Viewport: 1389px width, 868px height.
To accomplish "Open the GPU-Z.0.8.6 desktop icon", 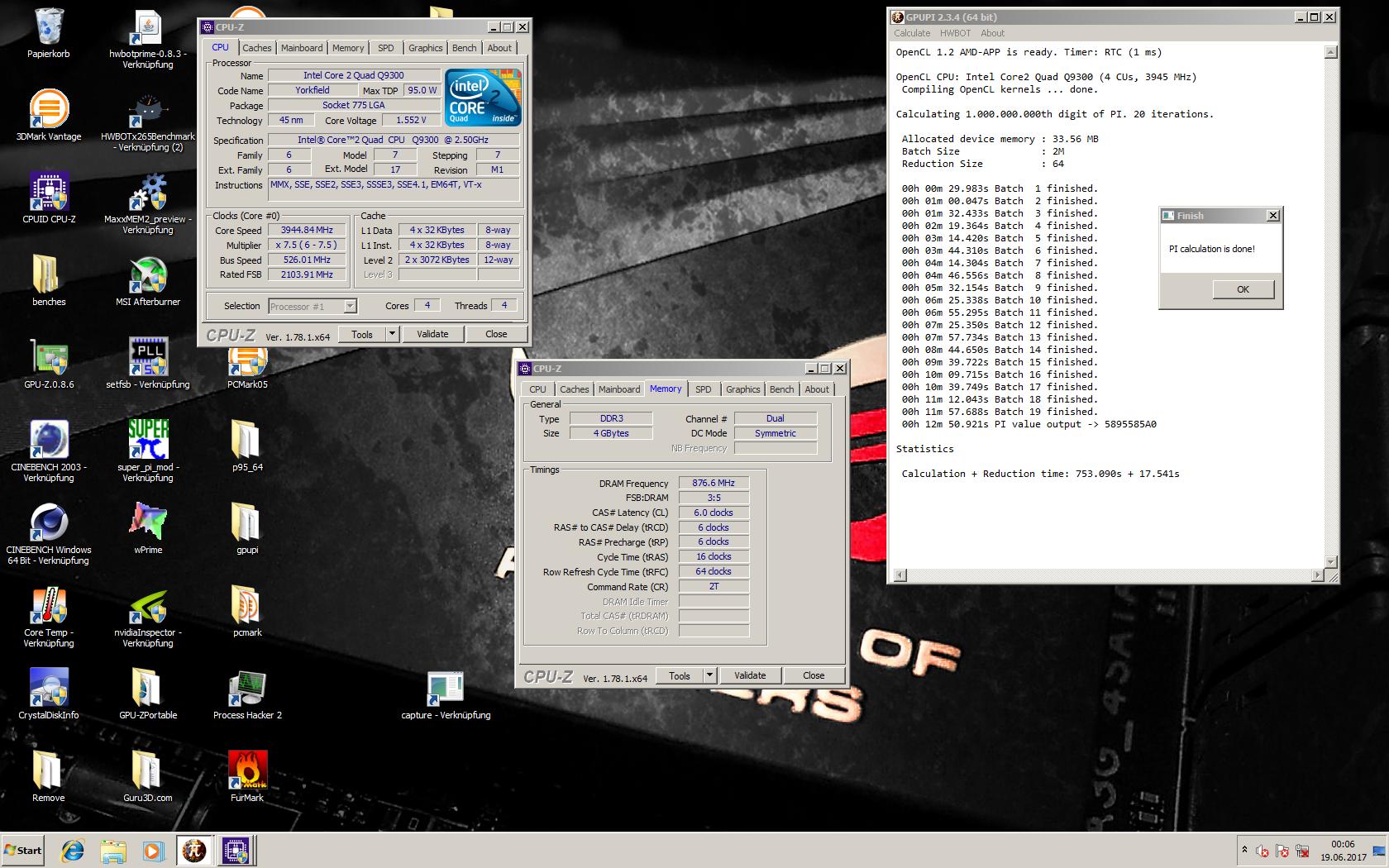I will [x=49, y=364].
